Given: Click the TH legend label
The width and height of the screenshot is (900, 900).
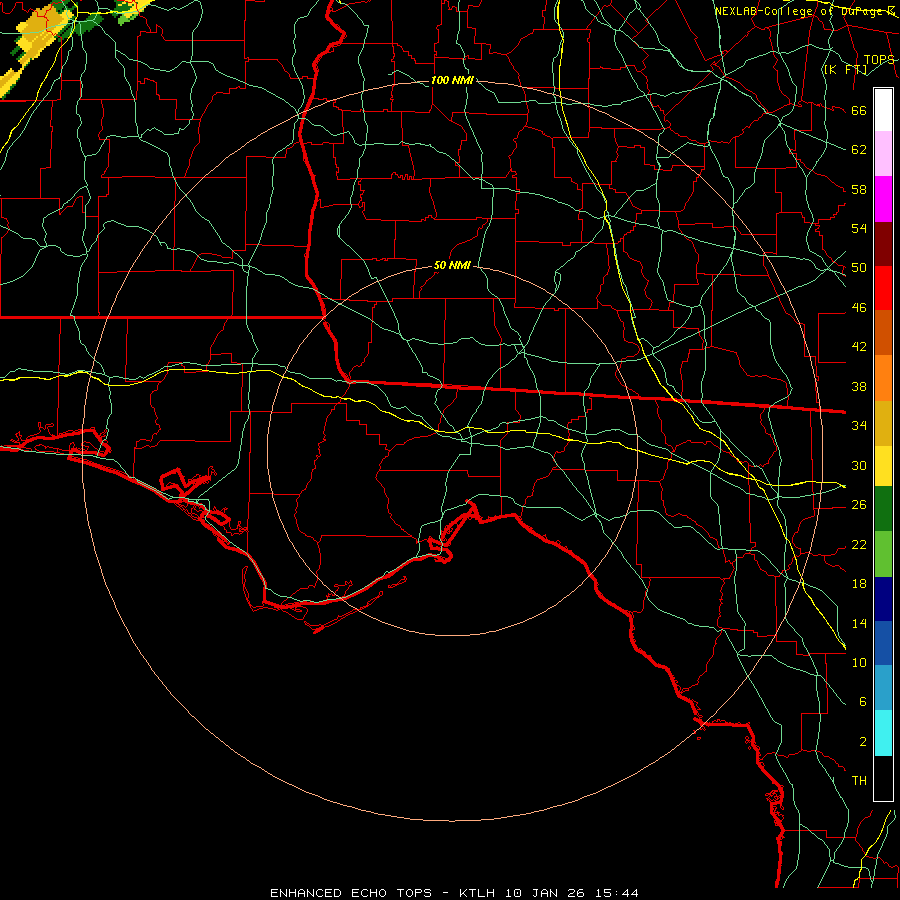Looking at the screenshot, I should (859, 781).
